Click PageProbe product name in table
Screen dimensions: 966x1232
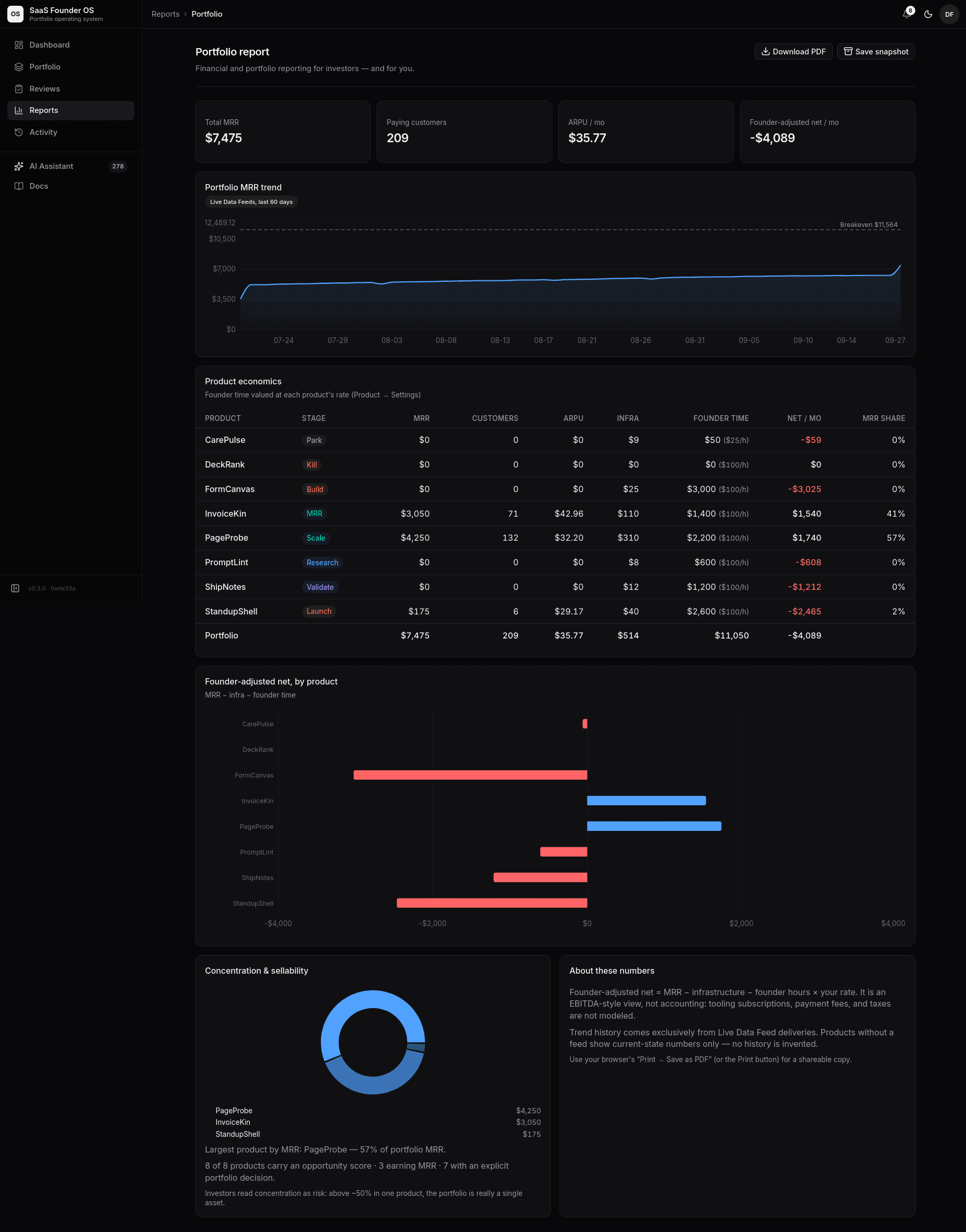(226, 538)
